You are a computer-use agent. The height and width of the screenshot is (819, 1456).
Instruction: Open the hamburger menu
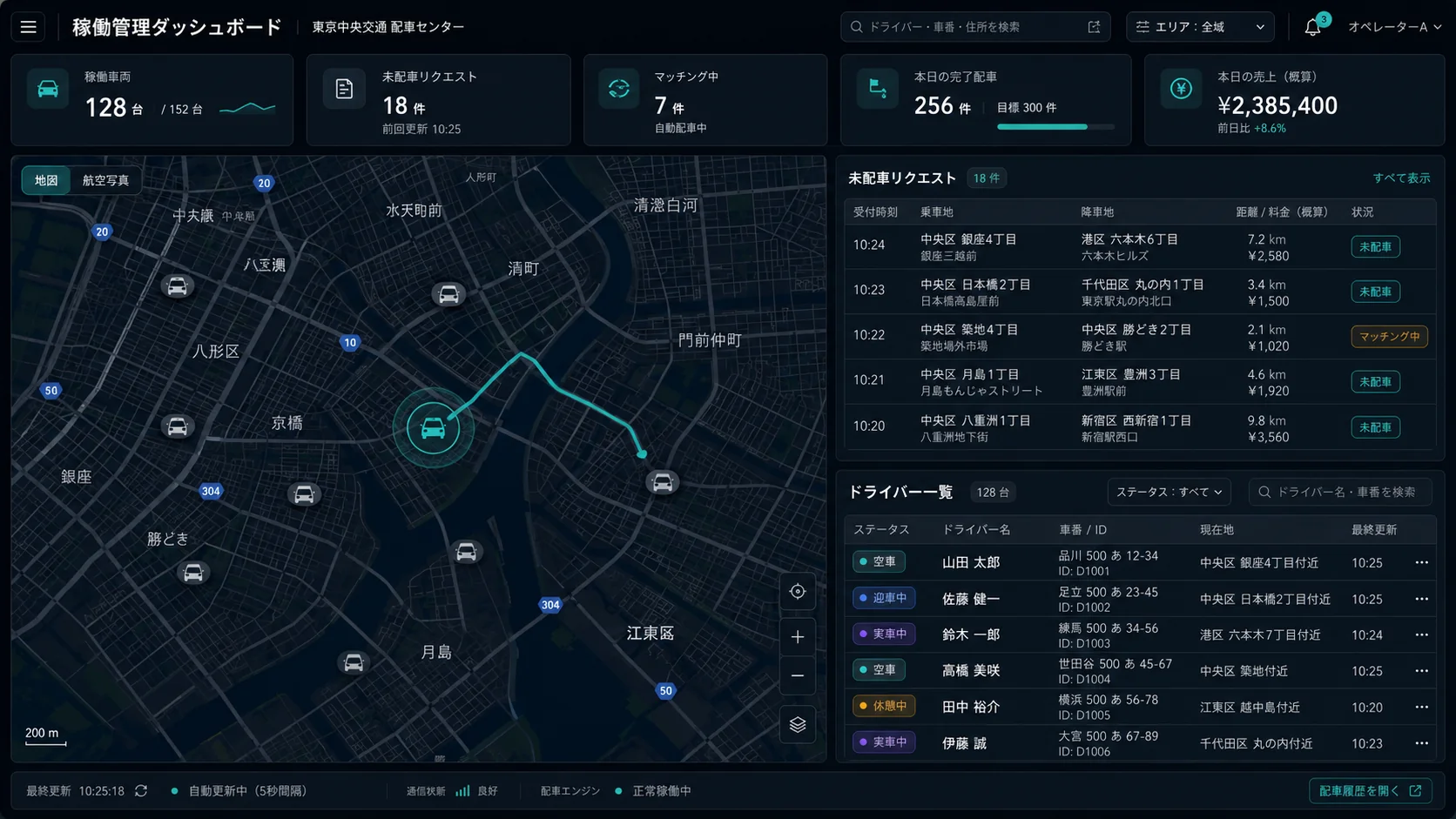coord(29,27)
